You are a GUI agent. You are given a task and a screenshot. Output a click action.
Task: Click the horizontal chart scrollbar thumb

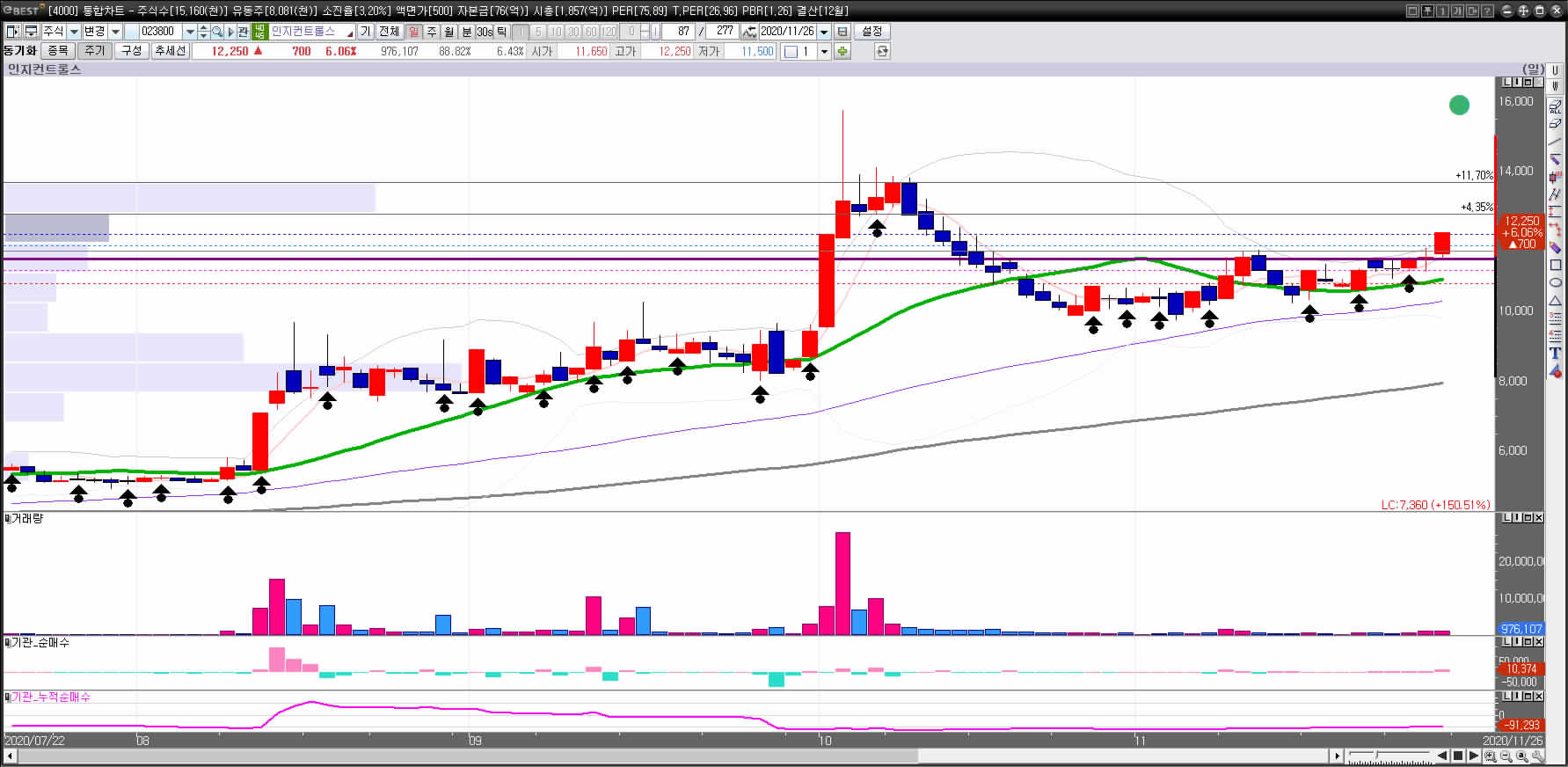coord(468,756)
